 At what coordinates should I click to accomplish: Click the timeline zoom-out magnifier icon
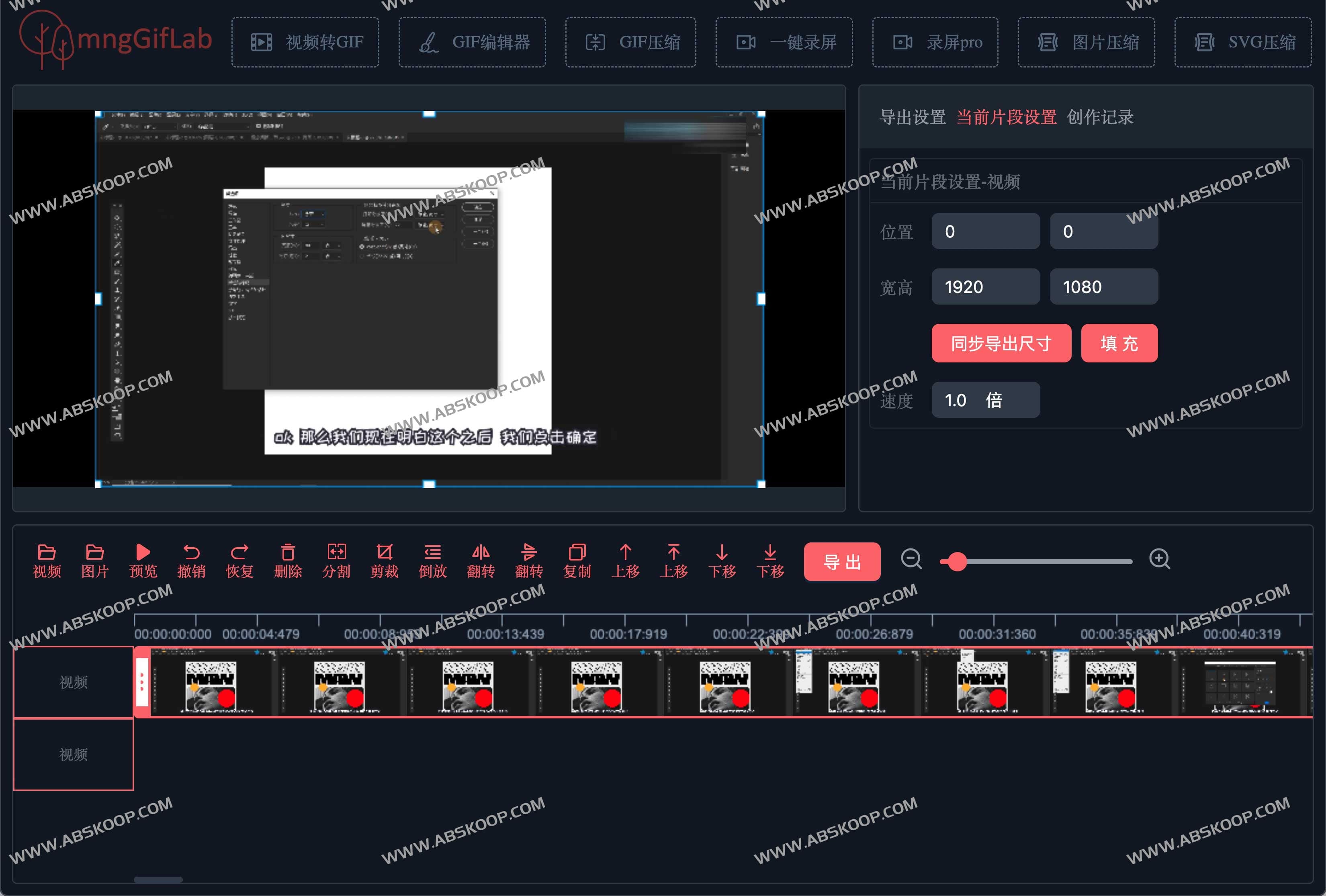(x=911, y=559)
